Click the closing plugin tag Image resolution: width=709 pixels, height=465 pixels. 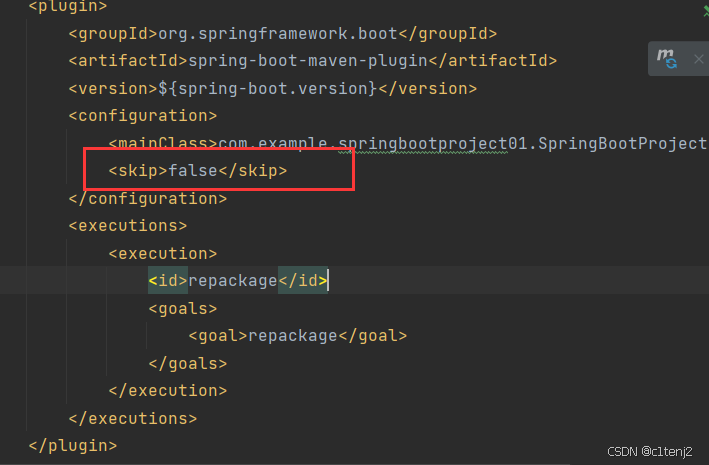pyautogui.click(x=73, y=446)
